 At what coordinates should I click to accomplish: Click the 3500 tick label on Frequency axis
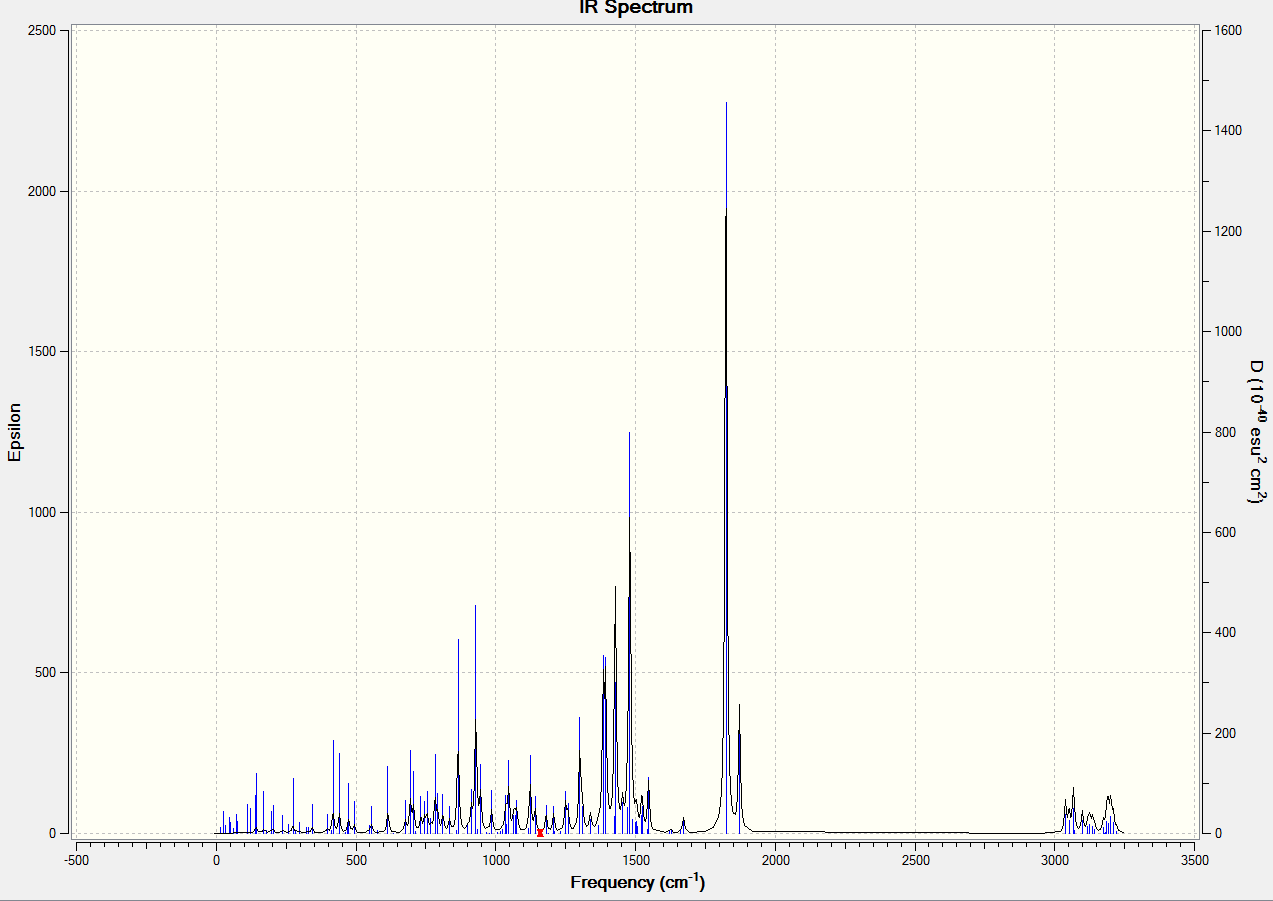[x=1194, y=859]
